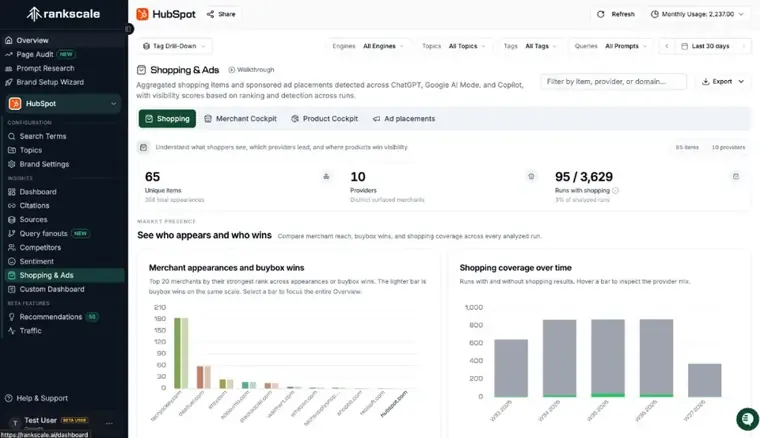The width and height of the screenshot is (760, 438).
Task: Select the Shopping tab
Action: (x=167, y=119)
